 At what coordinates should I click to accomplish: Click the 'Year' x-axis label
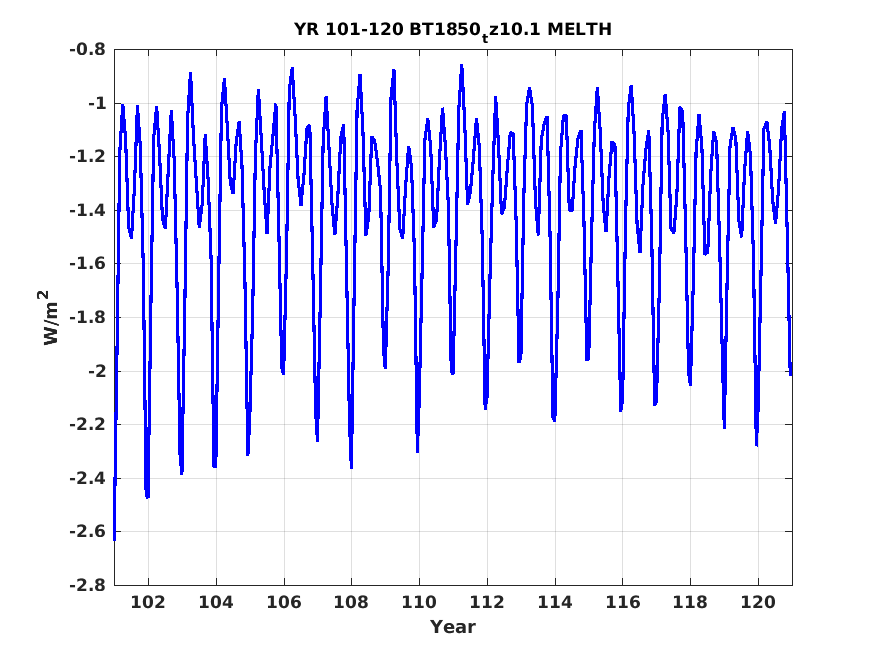pos(453,627)
